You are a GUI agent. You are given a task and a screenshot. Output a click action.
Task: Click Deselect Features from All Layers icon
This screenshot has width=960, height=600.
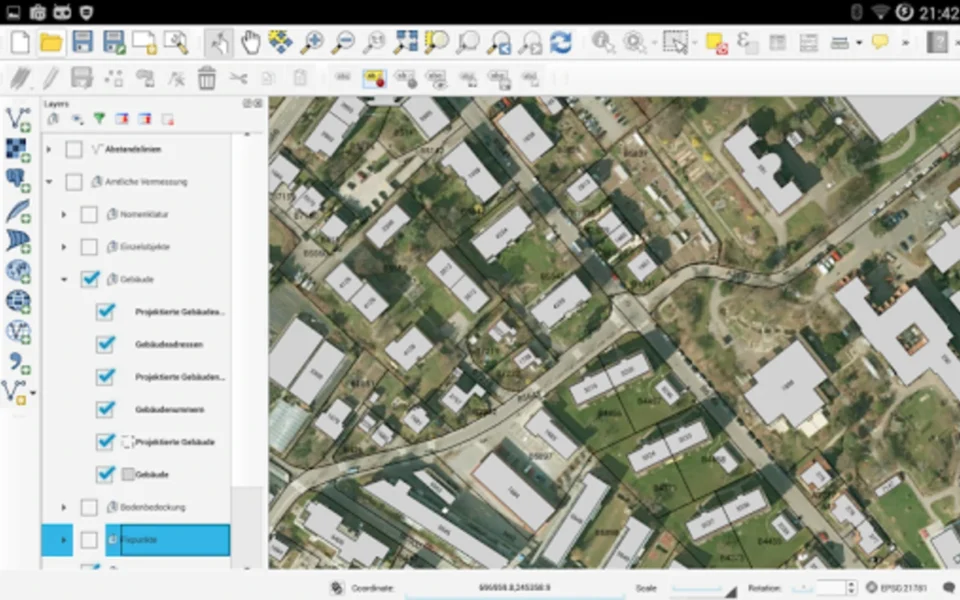pos(716,42)
